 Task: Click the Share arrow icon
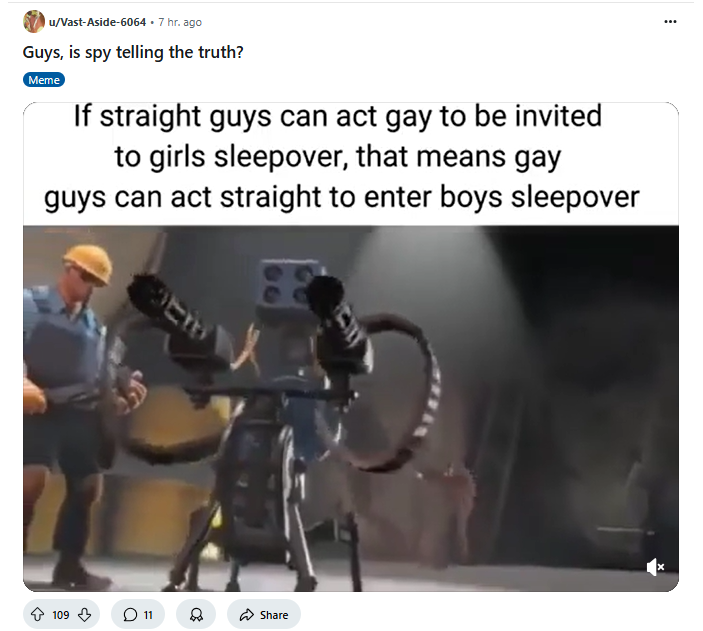coord(247,614)
